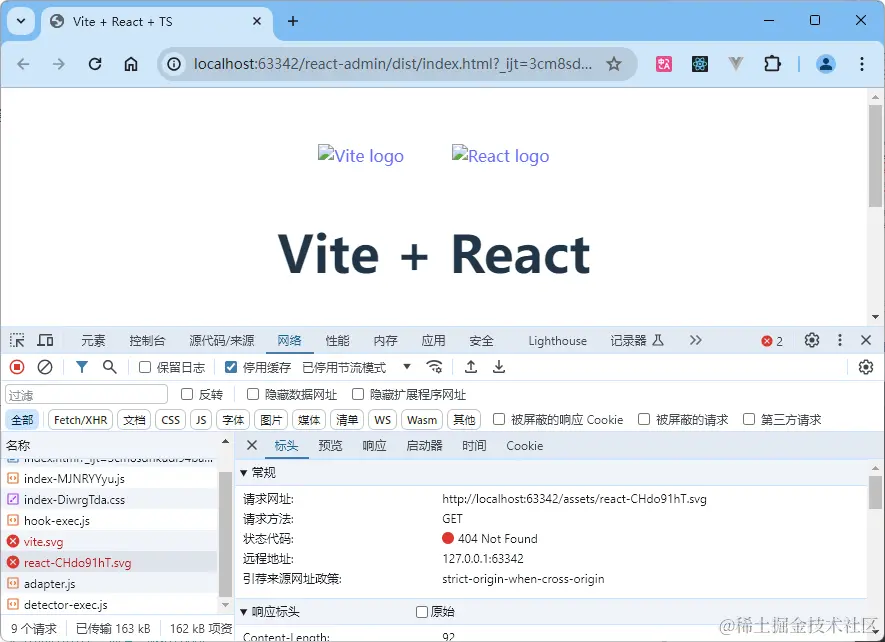The image size is (885, 642).
Task: Open the 源代码/来源 tab
Action: (222, 341)
